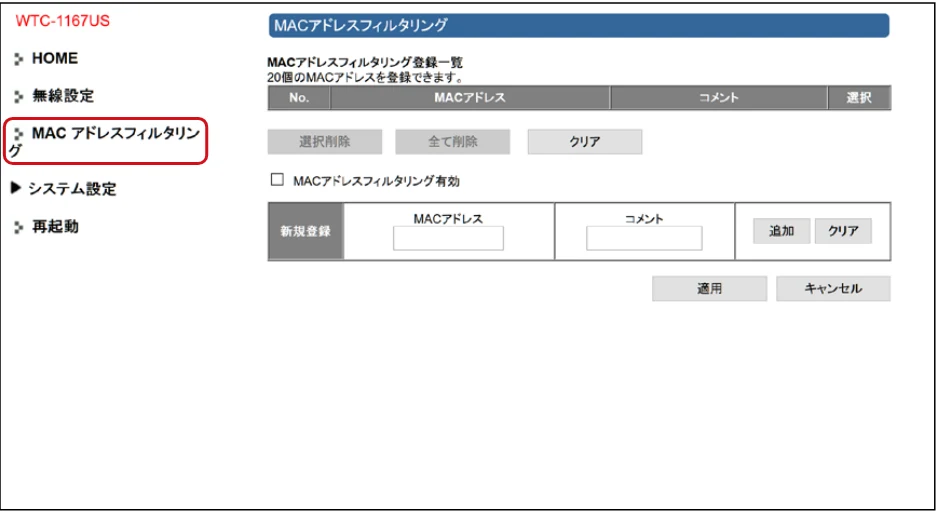The image size is (938, 513).
Task: Click the 20個のMACアドレスを登録できます text
Action: pos(365,77)
